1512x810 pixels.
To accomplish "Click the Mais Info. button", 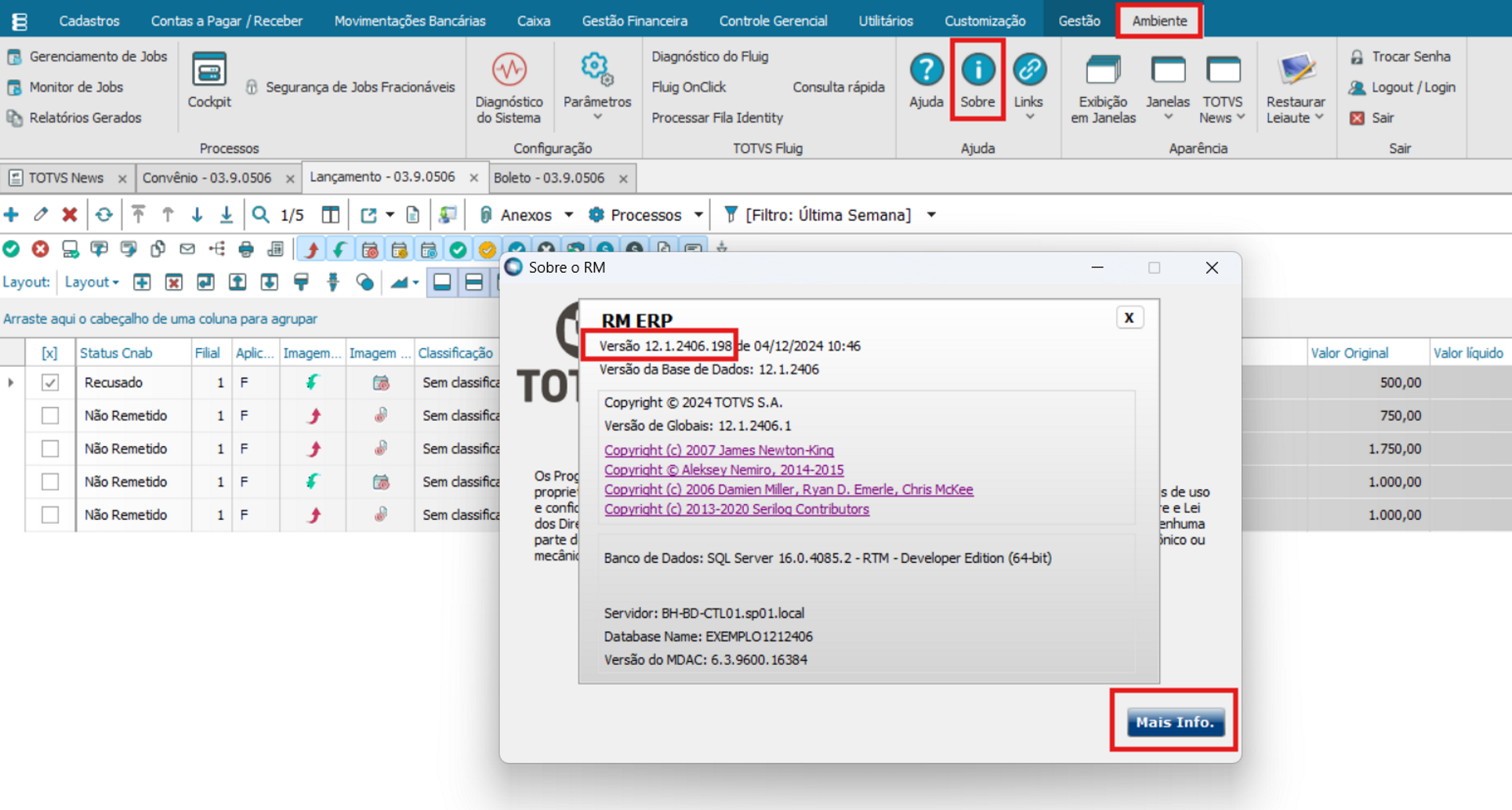I will 1174,722.
